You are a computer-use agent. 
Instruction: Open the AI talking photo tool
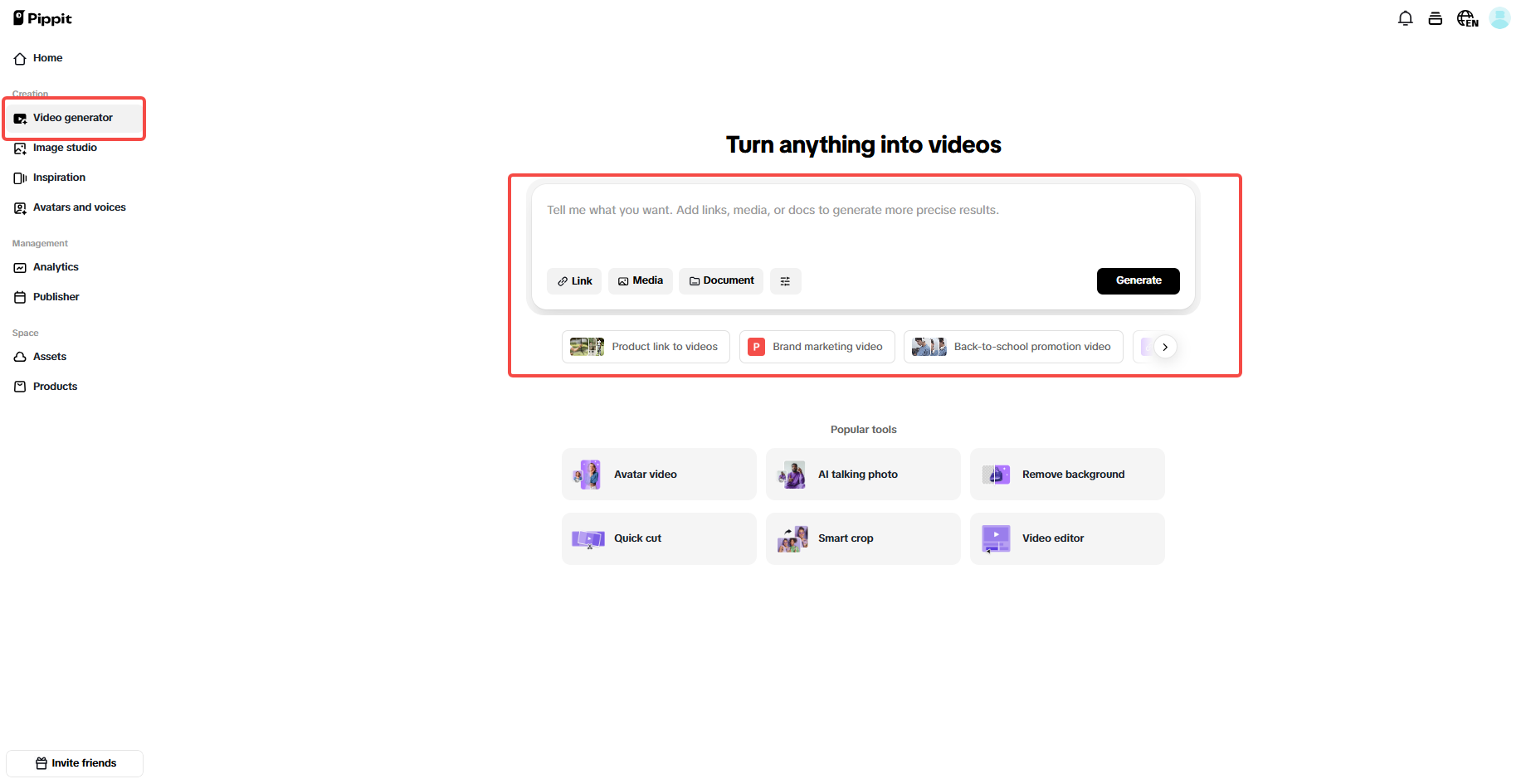(x=863, y=475)
